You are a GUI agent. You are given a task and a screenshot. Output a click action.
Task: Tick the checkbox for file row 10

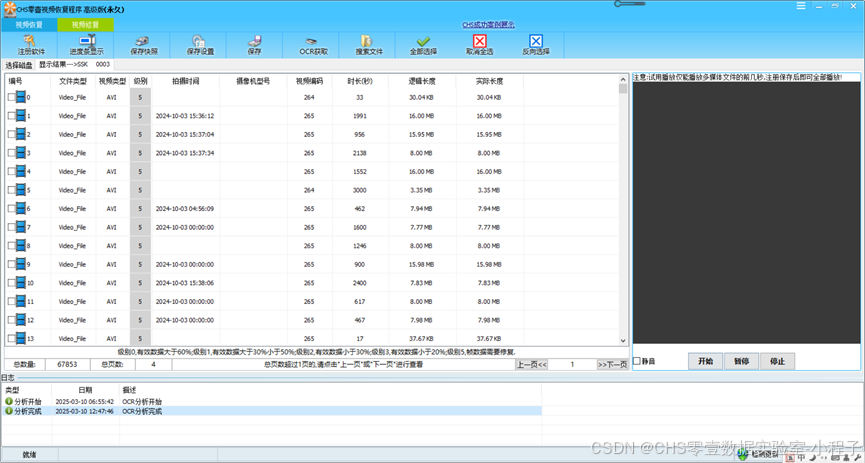pos(12,283)
